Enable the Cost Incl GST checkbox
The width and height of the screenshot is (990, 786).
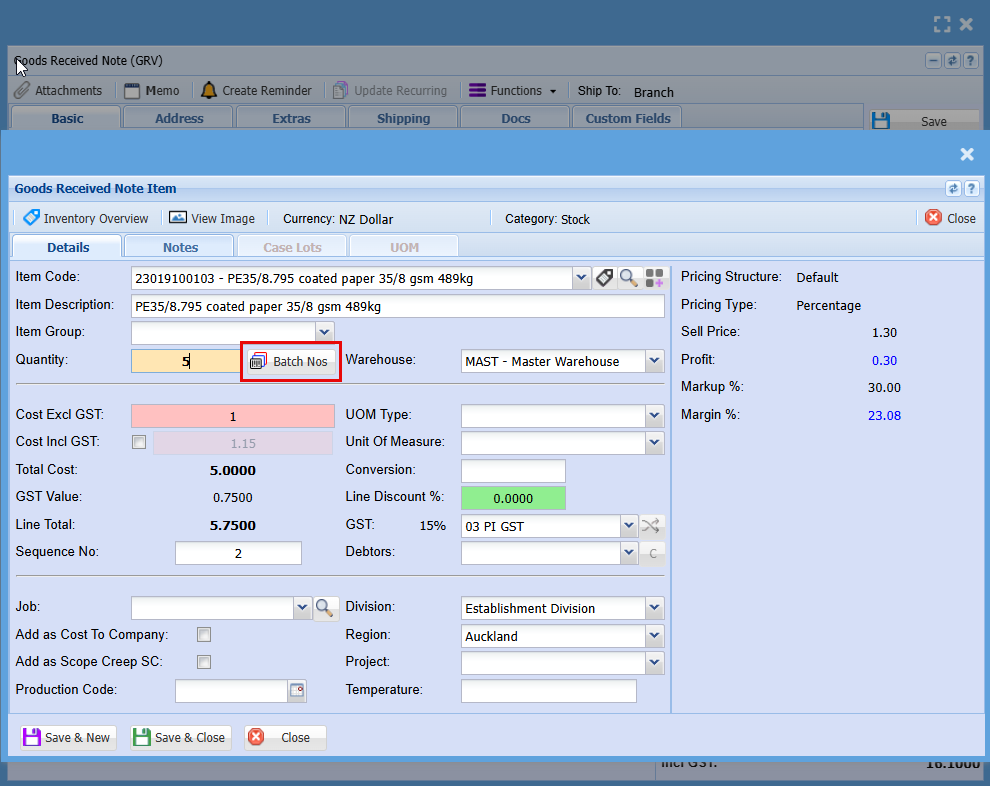139,442
